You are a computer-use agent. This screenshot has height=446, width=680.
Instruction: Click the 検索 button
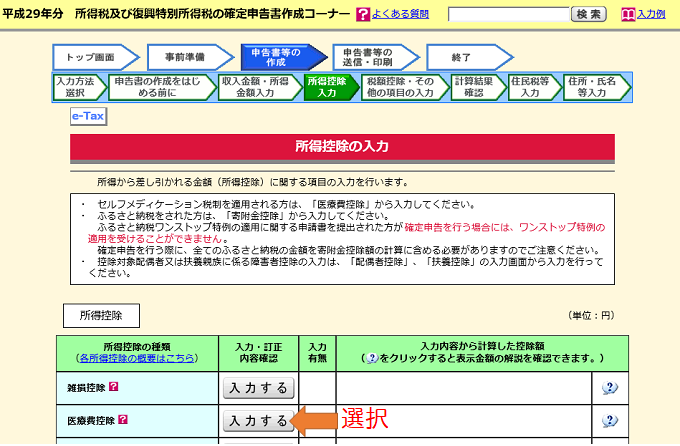[x=588, y=14]
